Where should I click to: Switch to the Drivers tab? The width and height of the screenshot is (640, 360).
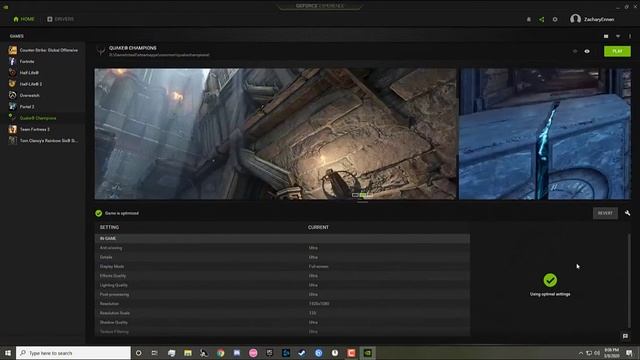click(x=60, y=19)
